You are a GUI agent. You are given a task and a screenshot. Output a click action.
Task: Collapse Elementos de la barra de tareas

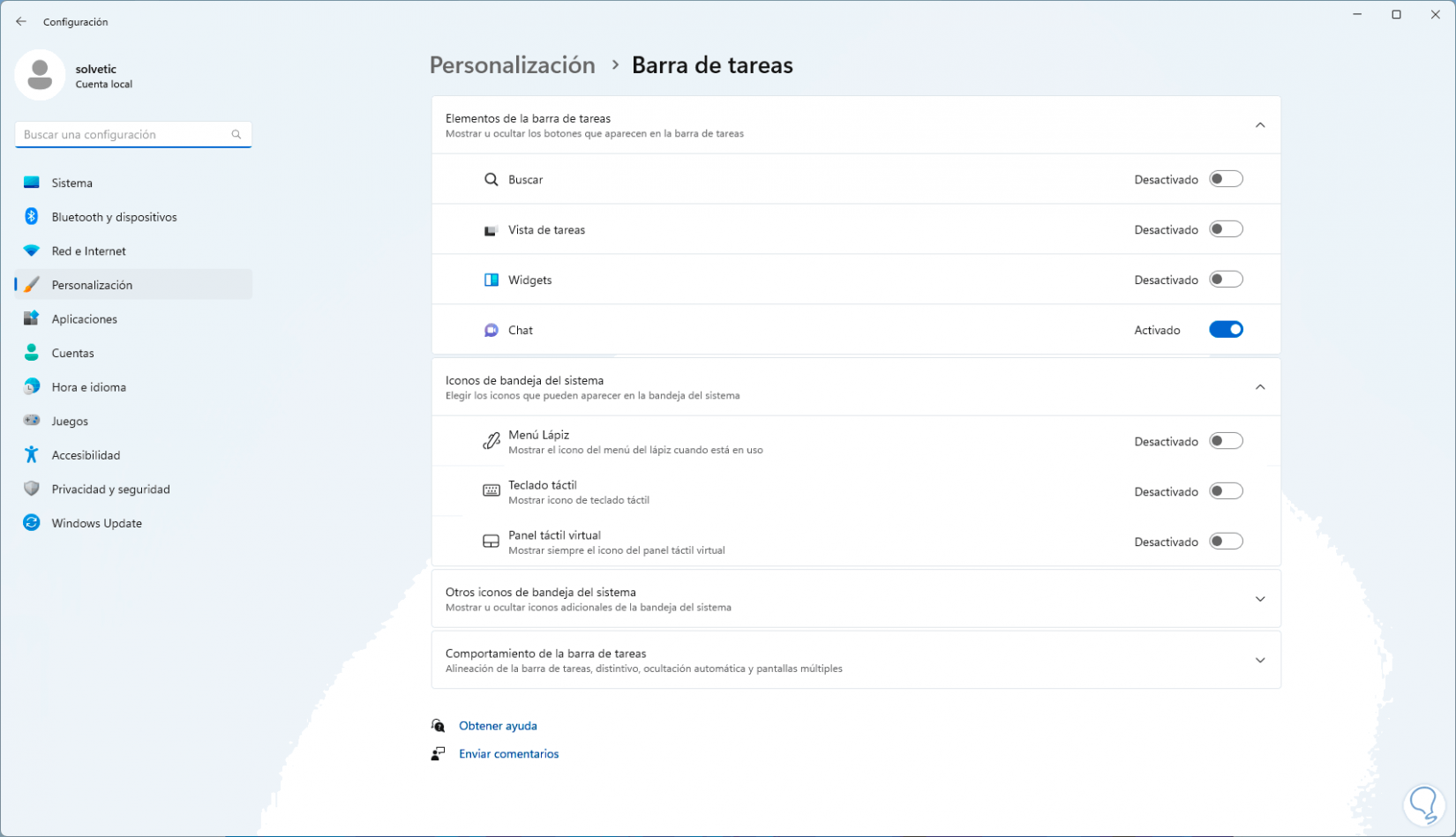1260,125
